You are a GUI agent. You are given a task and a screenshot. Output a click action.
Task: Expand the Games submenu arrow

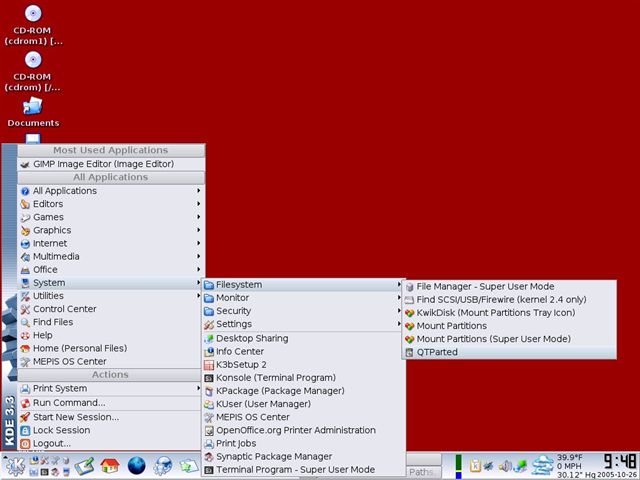coord(198,217)
